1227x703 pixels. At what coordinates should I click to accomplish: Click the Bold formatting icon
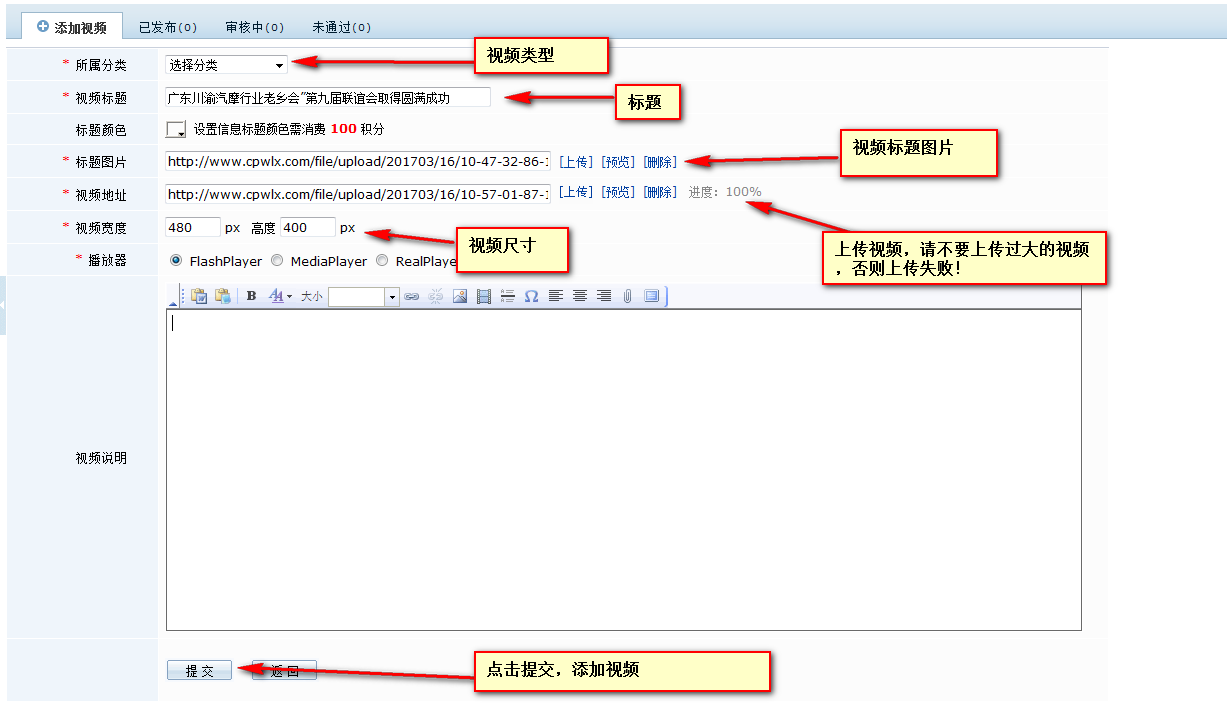click(x=251, y=296)
